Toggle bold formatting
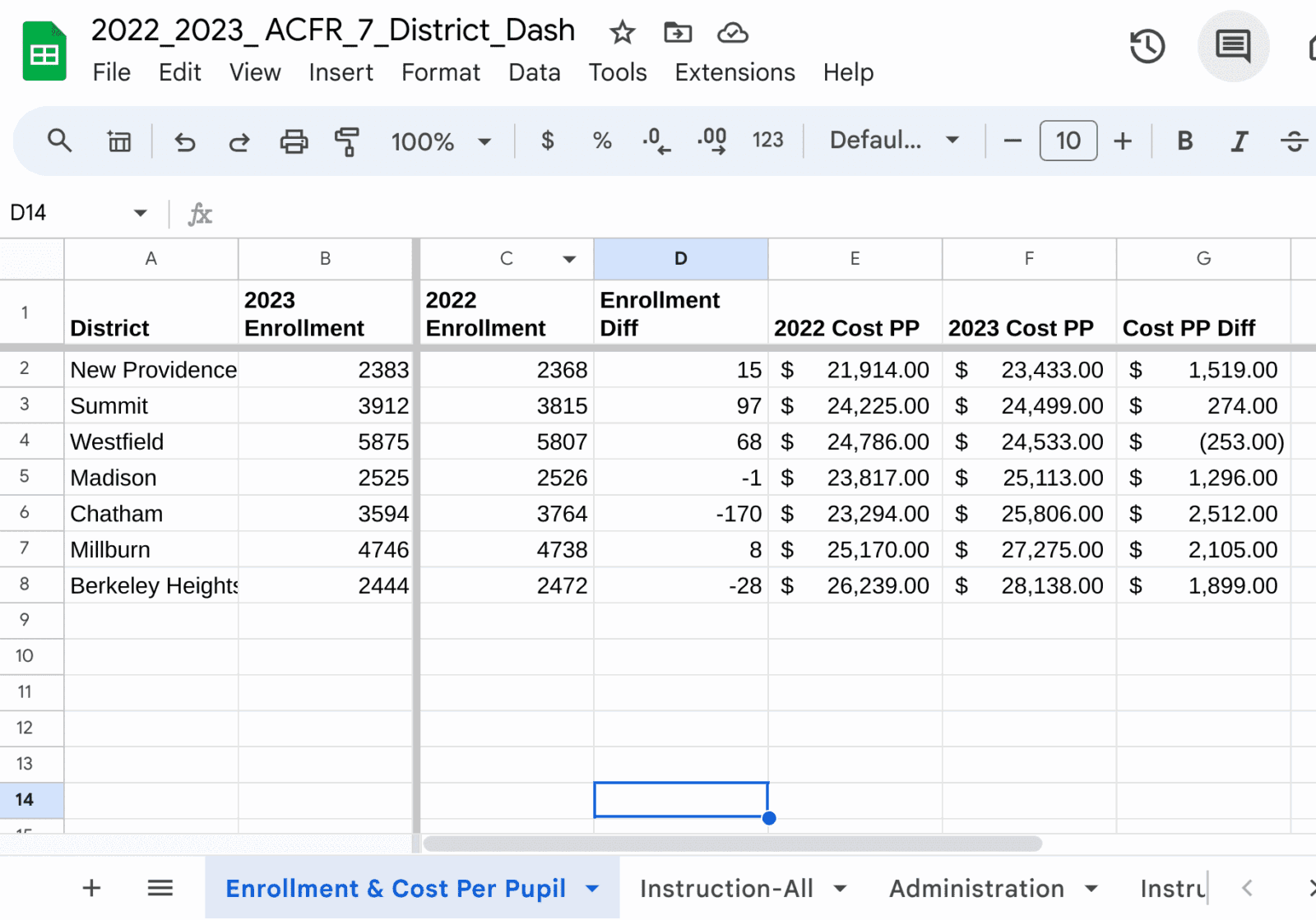Screen dimensions: 1316x920 tap(1184, 141)
